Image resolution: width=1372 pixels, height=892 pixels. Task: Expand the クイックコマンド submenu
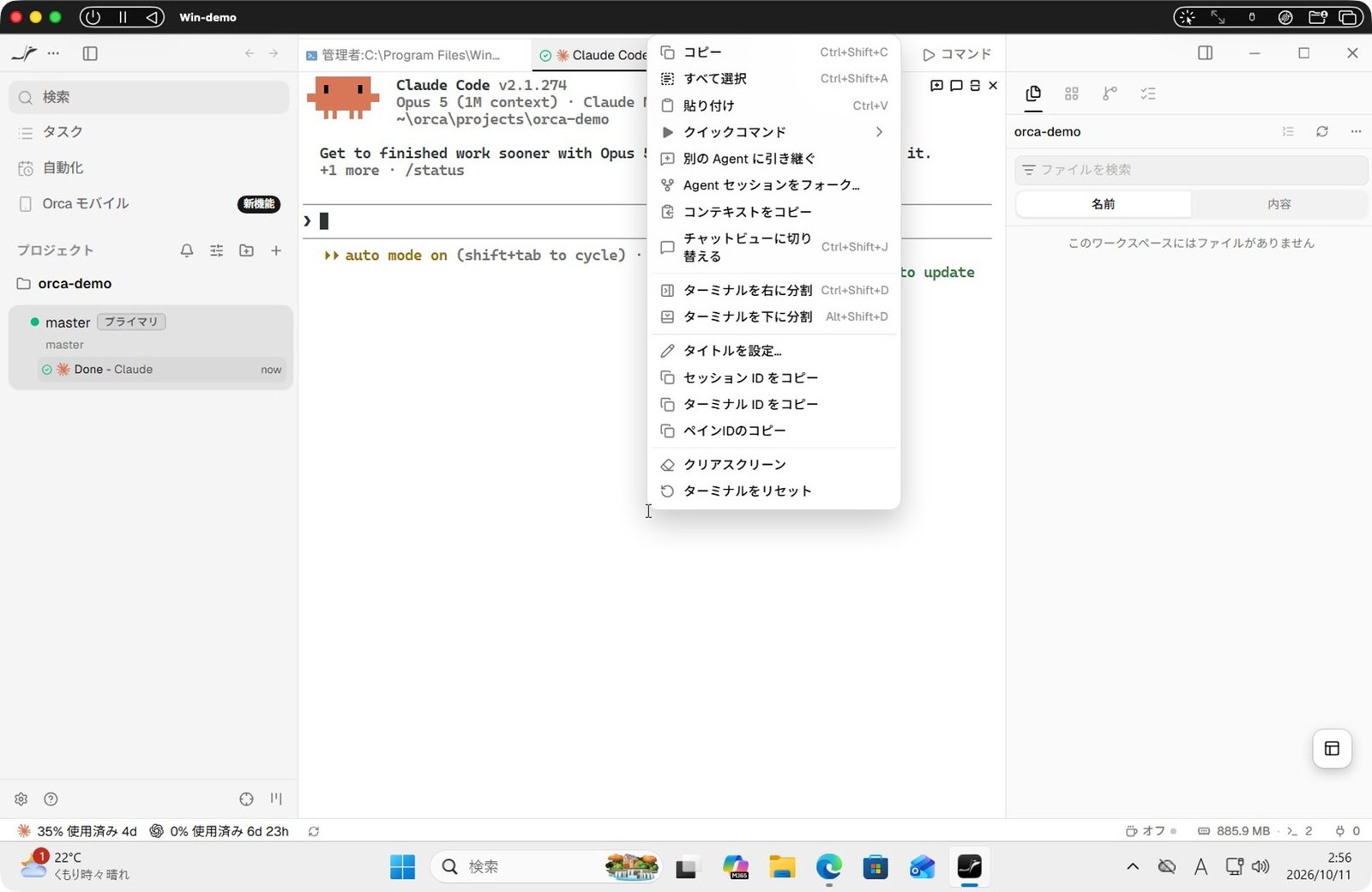point(773,132)
